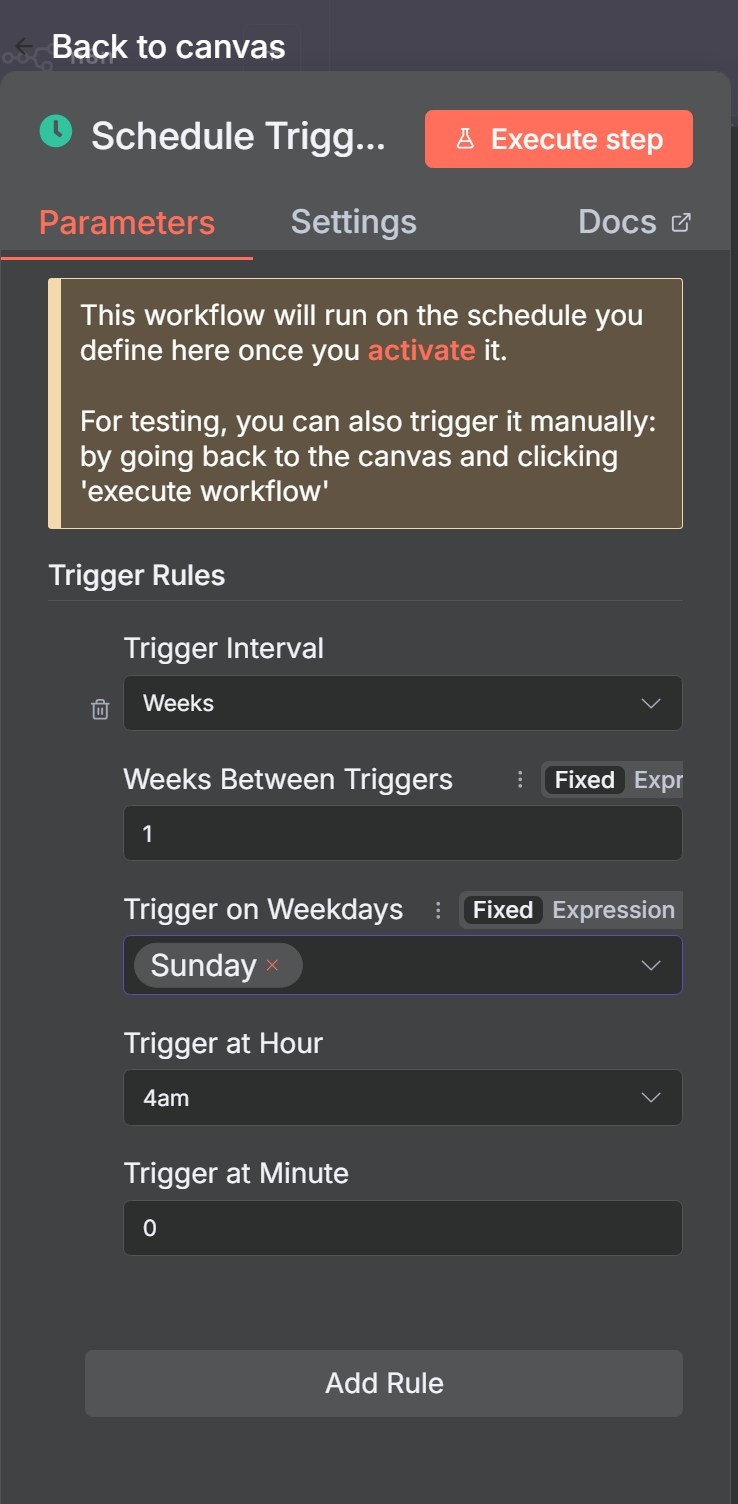Switch to the Settings tab
Screen dimensions: 738x1504
[353, 222]
